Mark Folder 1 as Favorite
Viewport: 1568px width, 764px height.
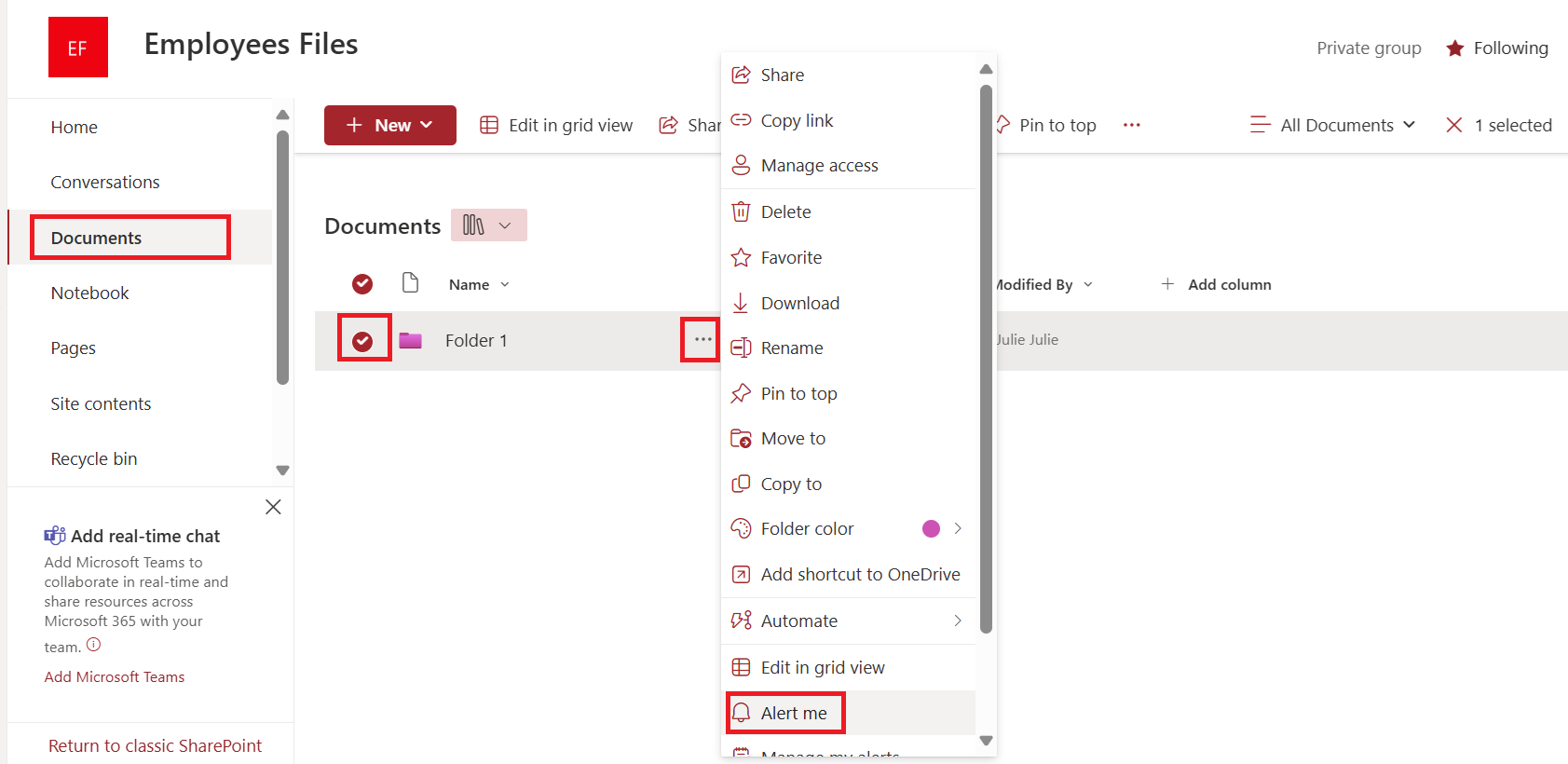(x=741, y=257)
